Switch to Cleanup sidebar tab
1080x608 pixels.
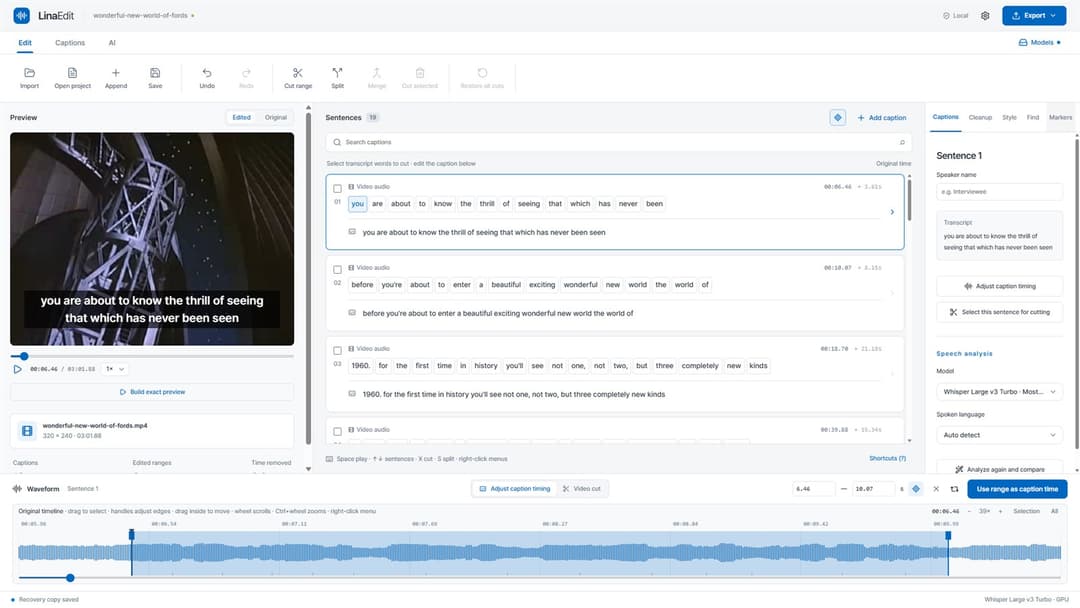pyautogui.click(x=980, y=118)
